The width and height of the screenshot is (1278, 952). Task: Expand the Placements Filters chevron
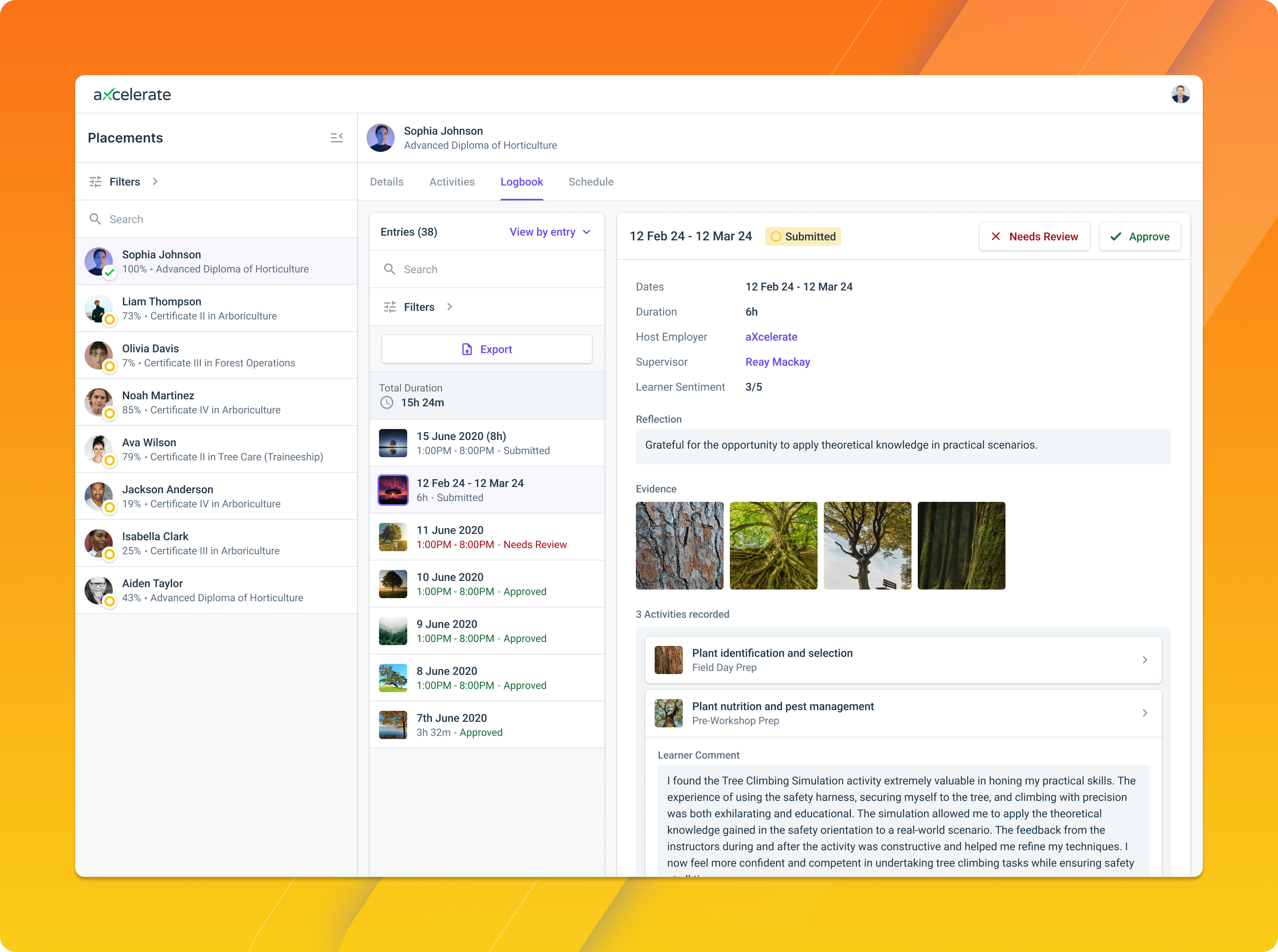155,182
